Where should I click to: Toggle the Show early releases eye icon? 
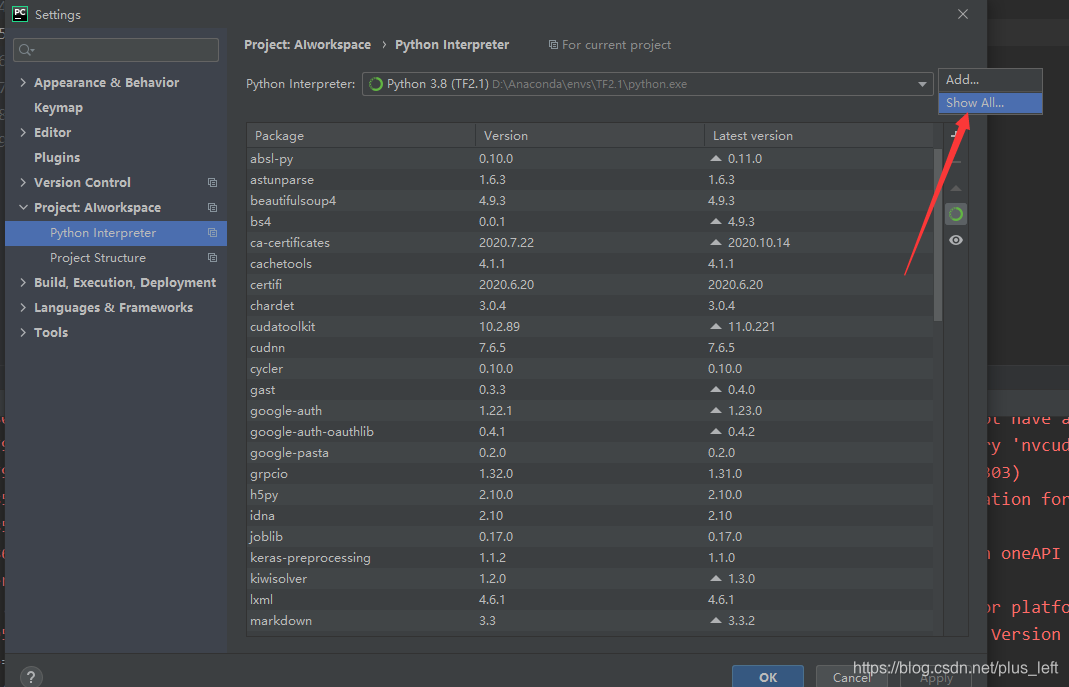coord(956,240)
